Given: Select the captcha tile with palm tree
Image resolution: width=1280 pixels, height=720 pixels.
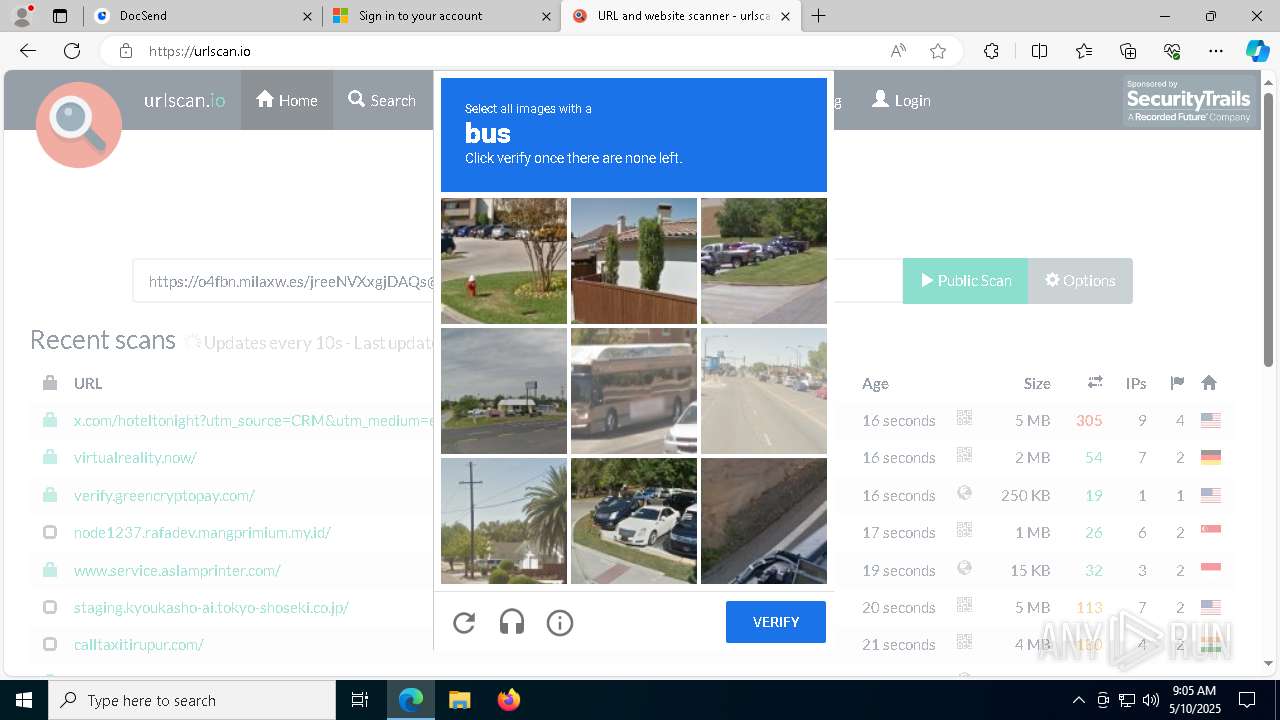Looking at the screenshot, I should click(504, 521).
